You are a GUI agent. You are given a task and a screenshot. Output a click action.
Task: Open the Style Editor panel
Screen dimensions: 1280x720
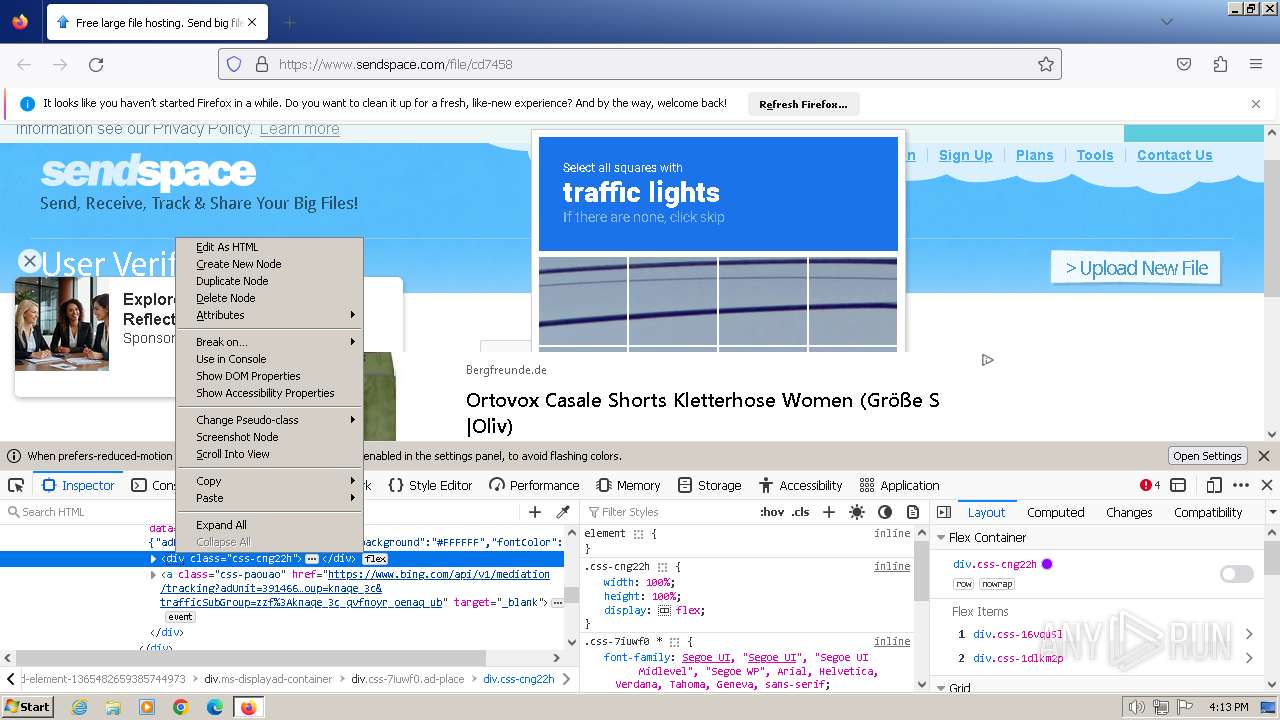click(430, 485)
